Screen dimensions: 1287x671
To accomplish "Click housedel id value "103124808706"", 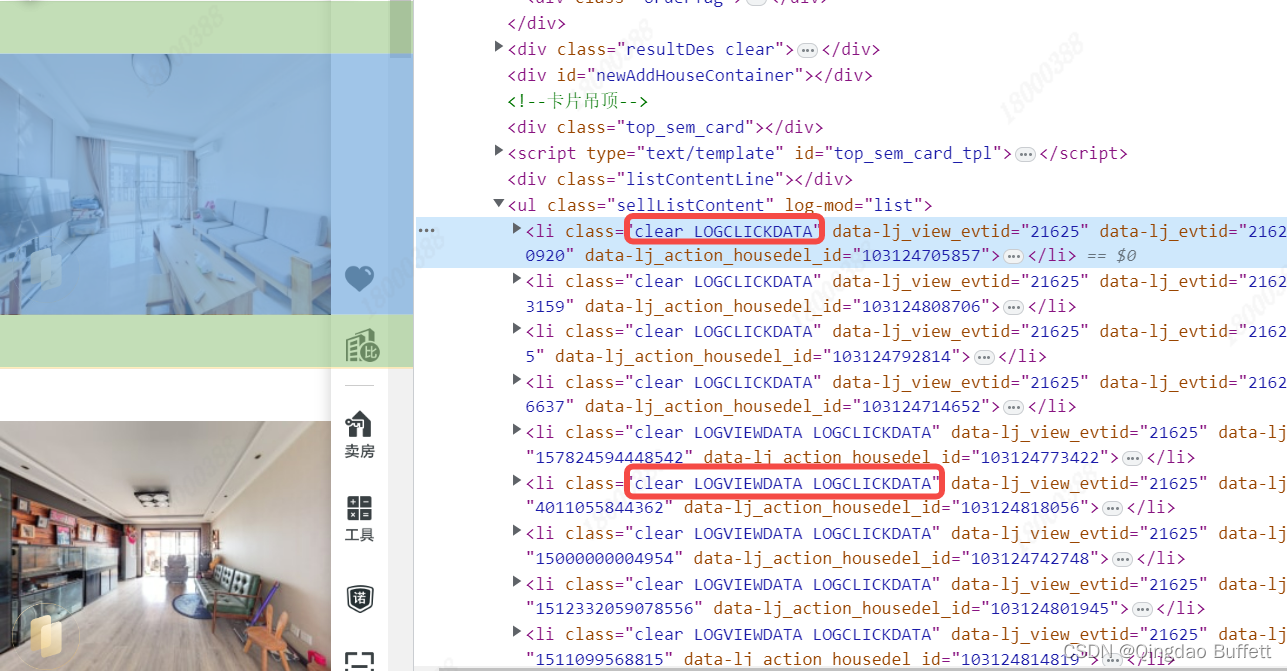I will tap(920, 306).
